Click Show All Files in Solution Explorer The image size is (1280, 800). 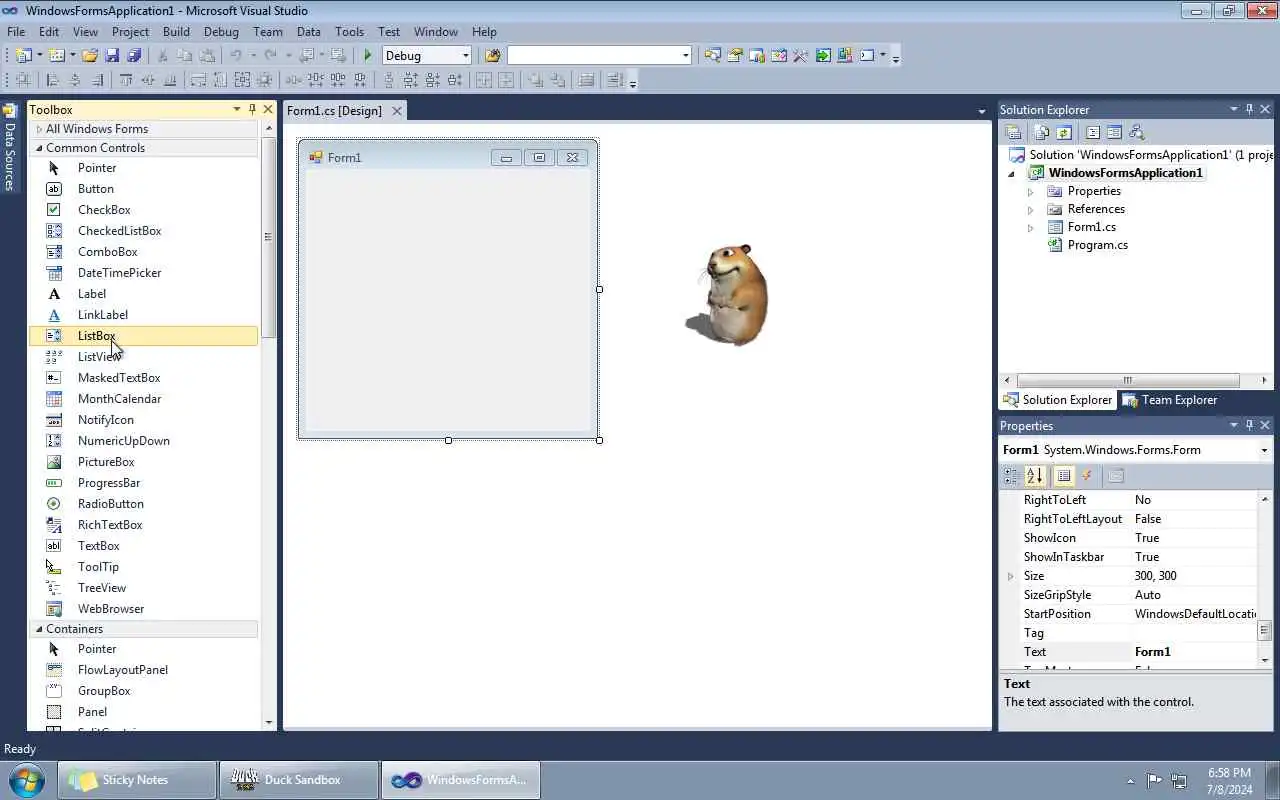click(1041, 132)
